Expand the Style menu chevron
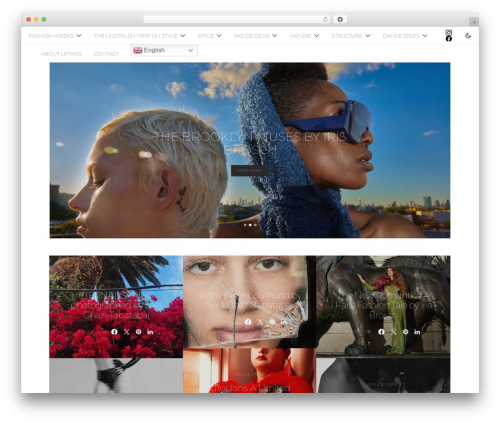Image resolution: width=500 pixels, height=423 pixels. [x=219, y=36]
